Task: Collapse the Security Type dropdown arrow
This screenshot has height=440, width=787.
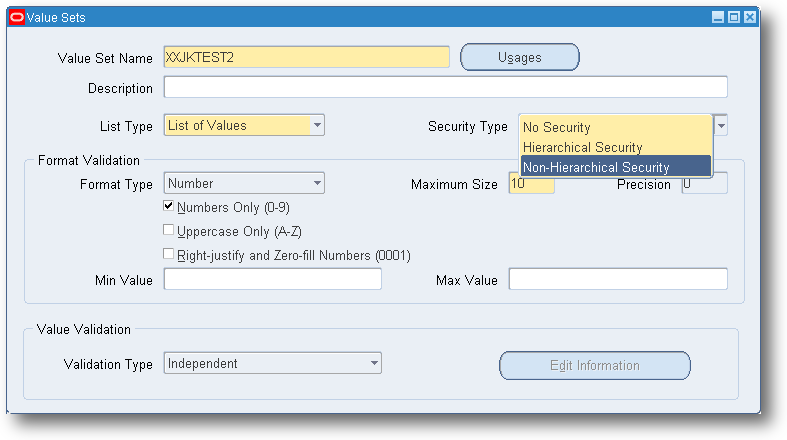Action: point(721,125)
